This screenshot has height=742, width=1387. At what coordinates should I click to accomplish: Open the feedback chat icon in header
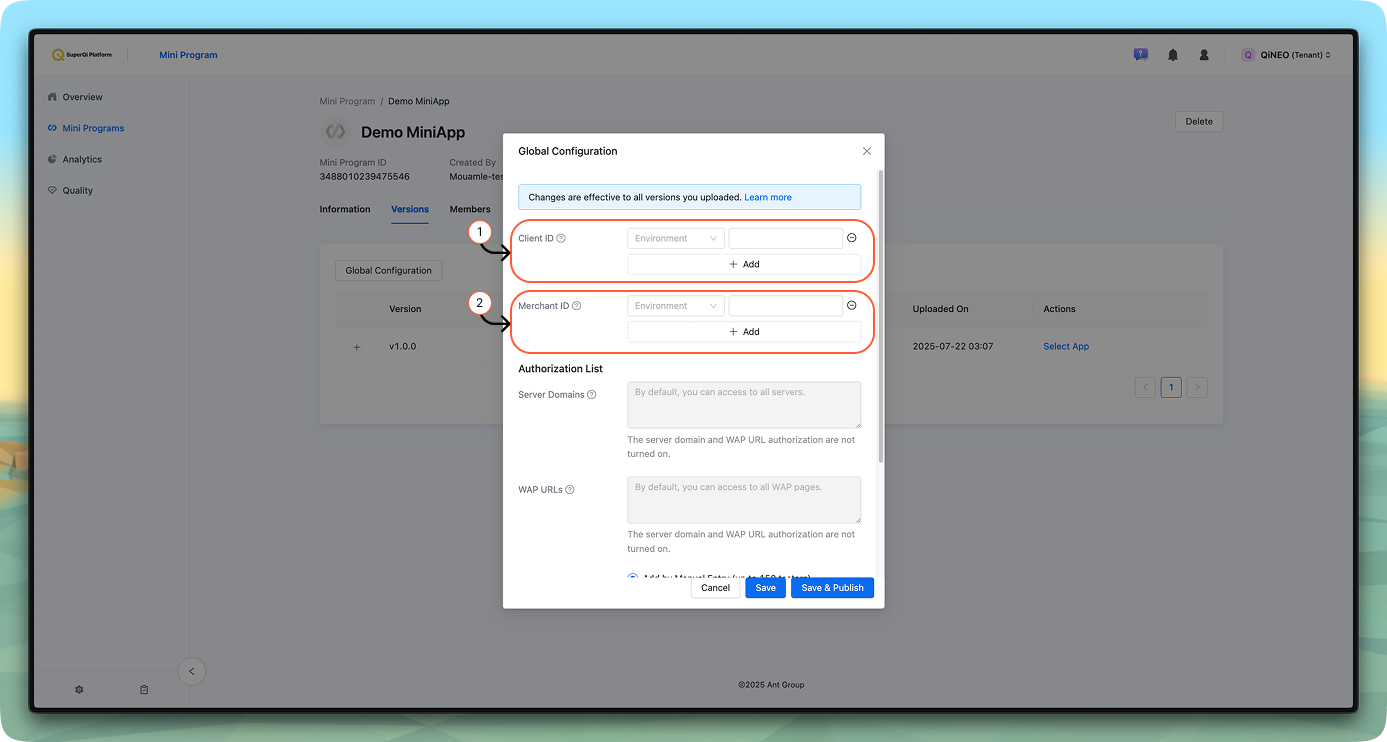(x=1140, y=55)
